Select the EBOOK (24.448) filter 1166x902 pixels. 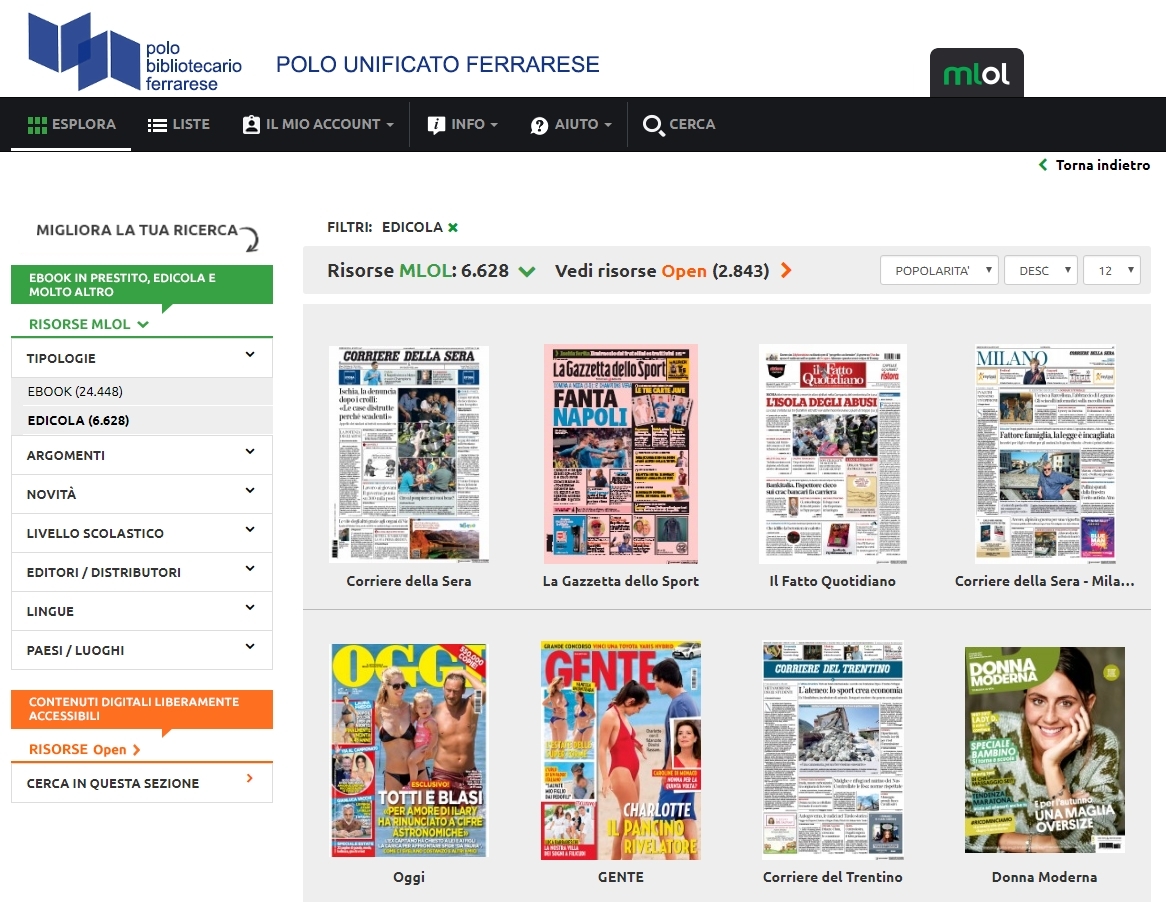[75, 391]
